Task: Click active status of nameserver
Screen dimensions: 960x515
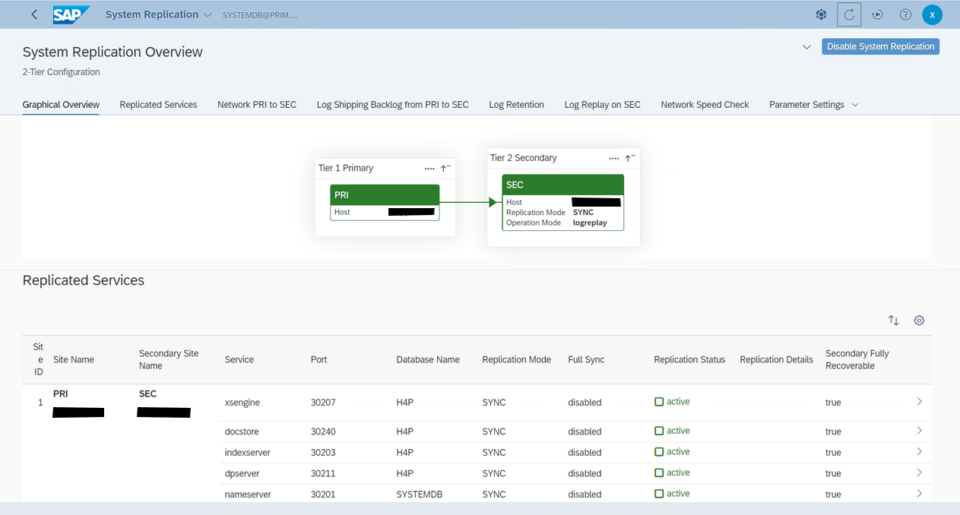Action: pyautogui.click(x=672, y=494)
